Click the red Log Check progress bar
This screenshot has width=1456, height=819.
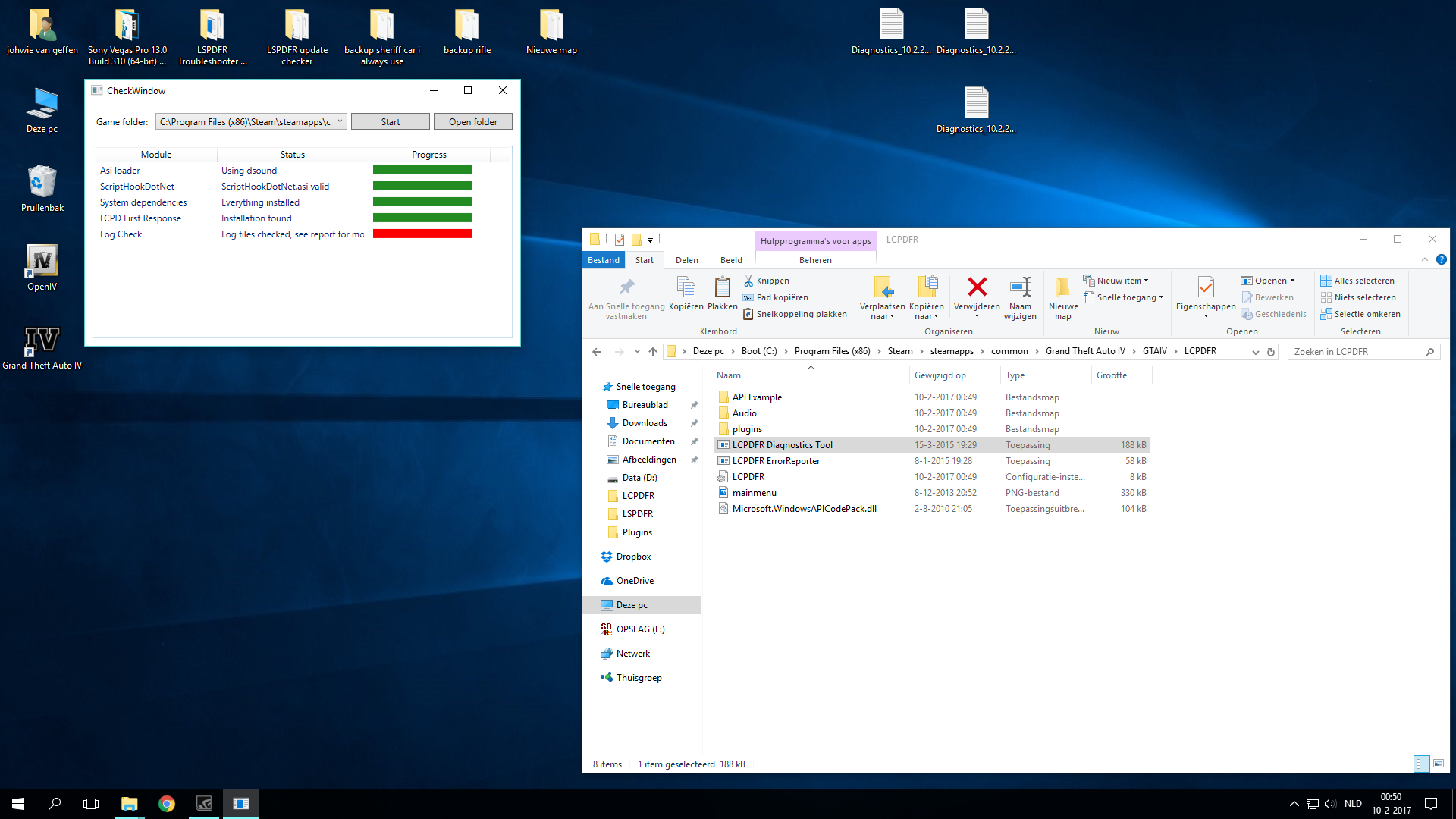click(x=422, y=234)
